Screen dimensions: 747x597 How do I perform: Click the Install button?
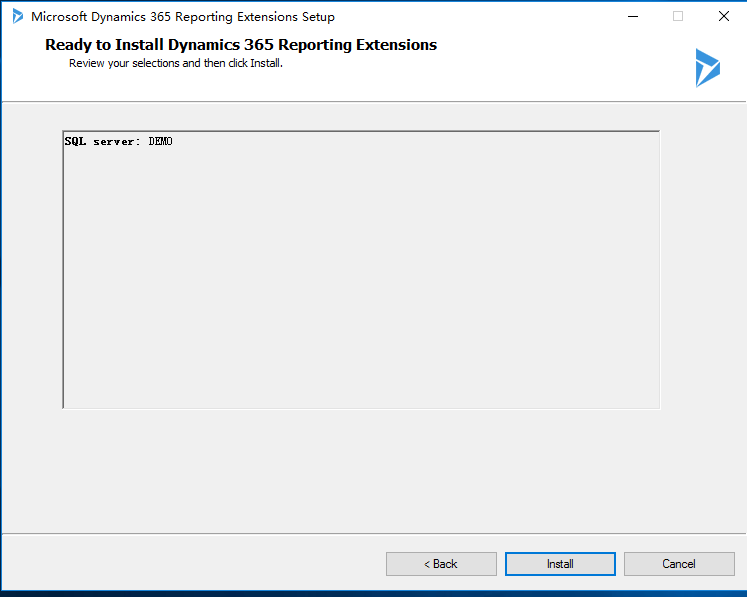pos(560,564)
